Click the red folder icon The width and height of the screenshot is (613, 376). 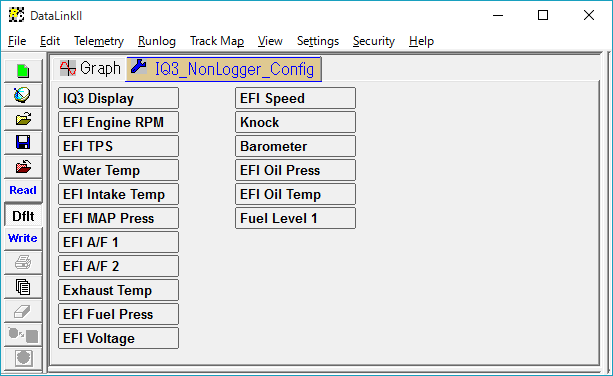23,167
